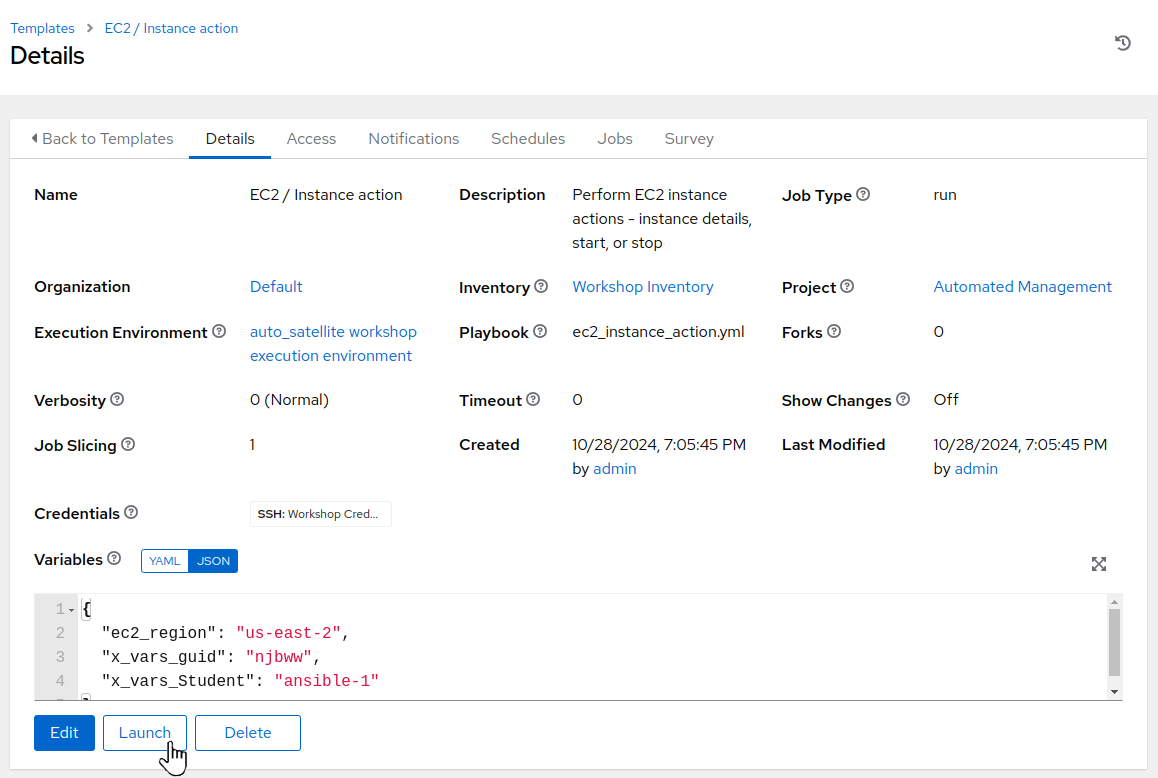Collapse the JSON fold arrow at line 1
Viewport: 1158px width, 778px height.
point(72,610)
